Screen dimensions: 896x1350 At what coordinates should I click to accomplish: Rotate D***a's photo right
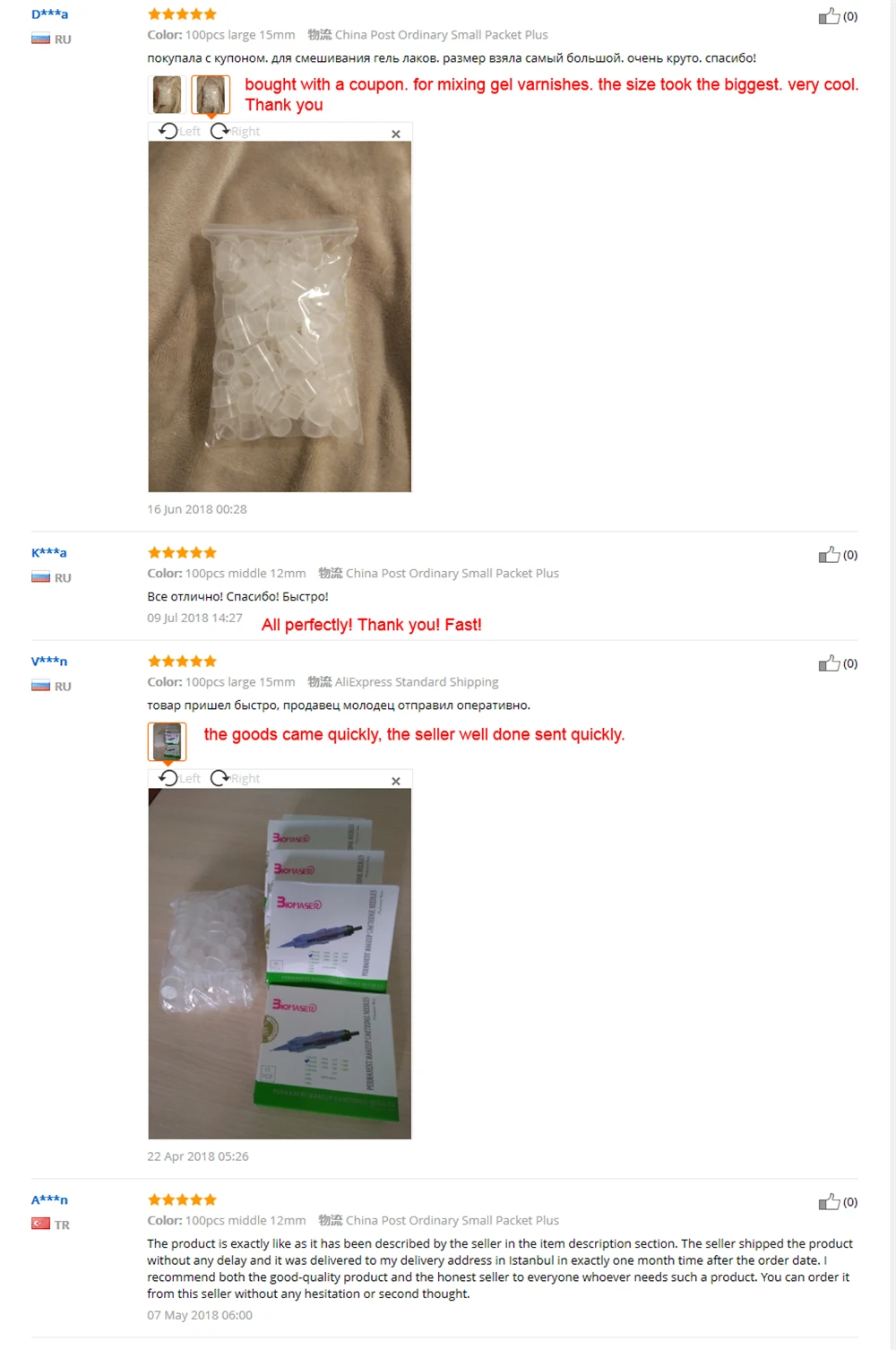235,131
